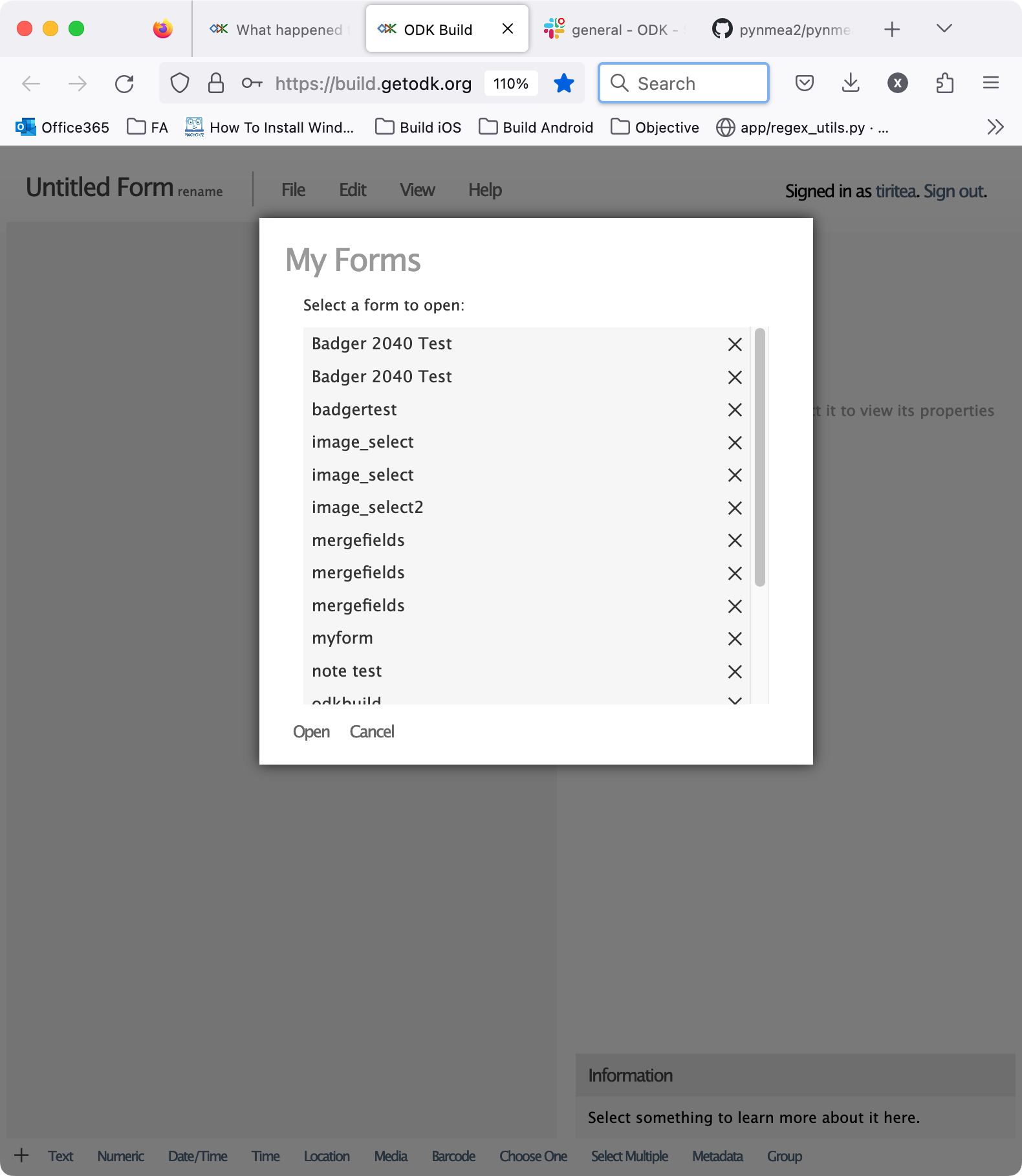Image resolution: width=1022 pixels, height=1176 pixels.
Task: Expand the list all tabs chevron
Action: pos(944,28)
